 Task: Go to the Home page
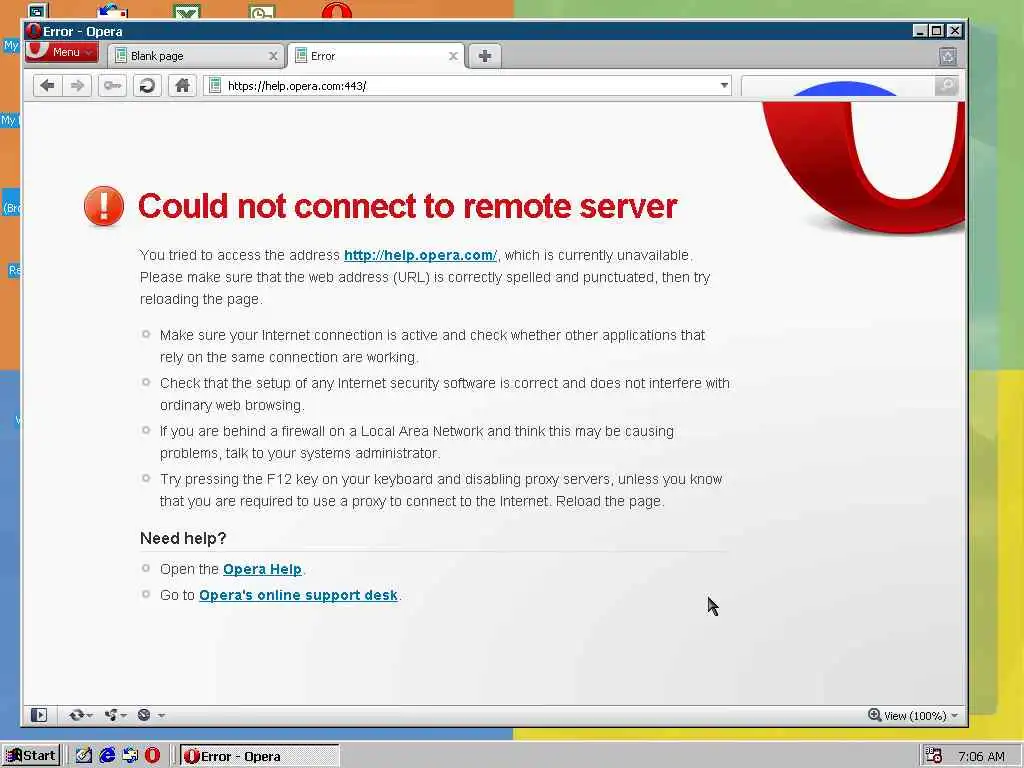pos(182,86)
